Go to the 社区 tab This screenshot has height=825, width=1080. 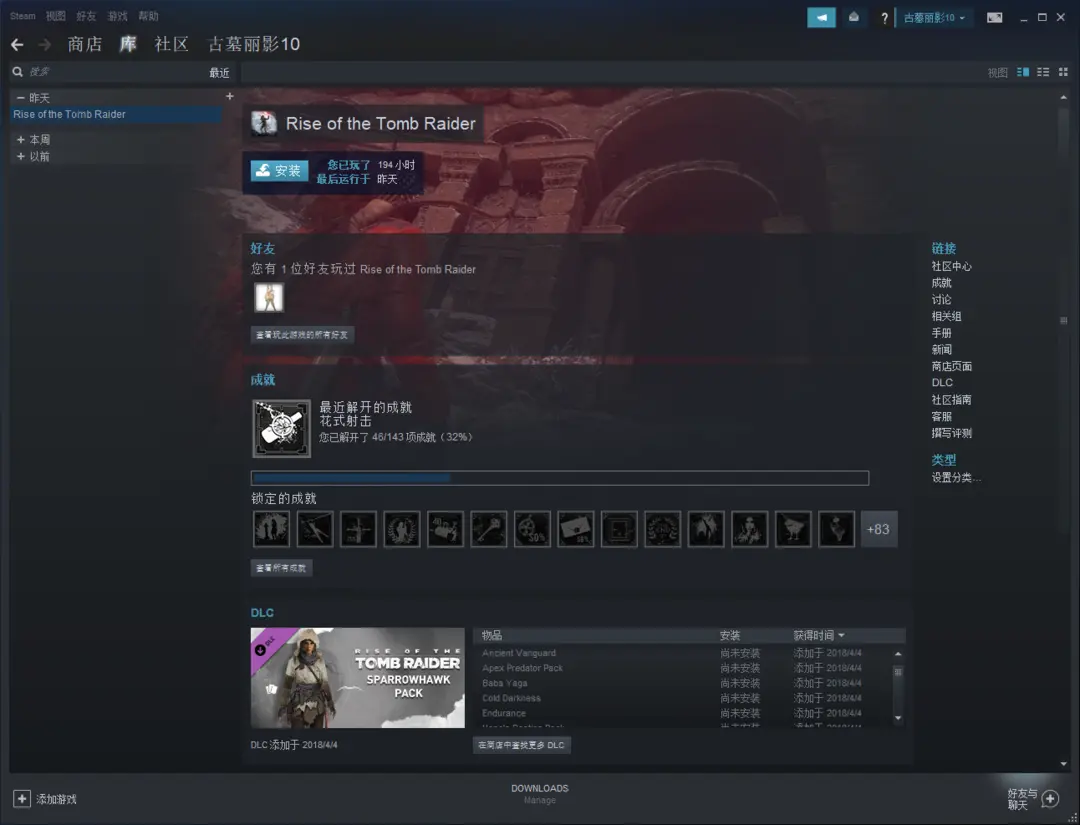[172, 45]
